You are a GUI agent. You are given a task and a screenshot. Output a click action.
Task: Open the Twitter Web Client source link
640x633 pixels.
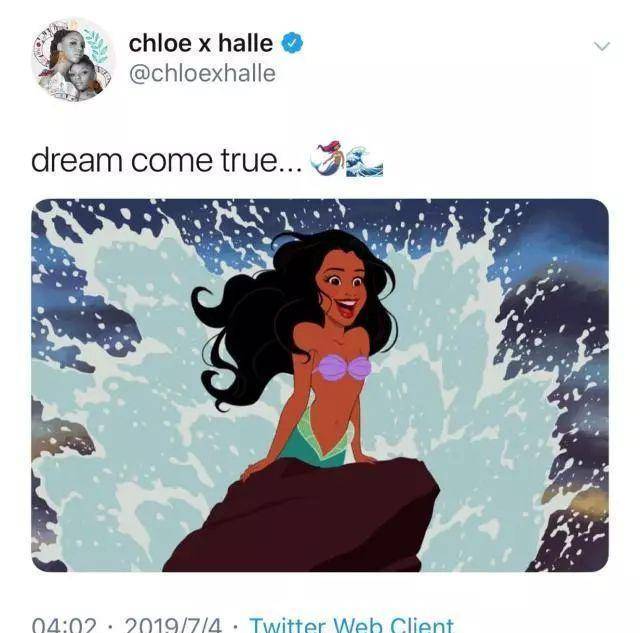(351, 624)
